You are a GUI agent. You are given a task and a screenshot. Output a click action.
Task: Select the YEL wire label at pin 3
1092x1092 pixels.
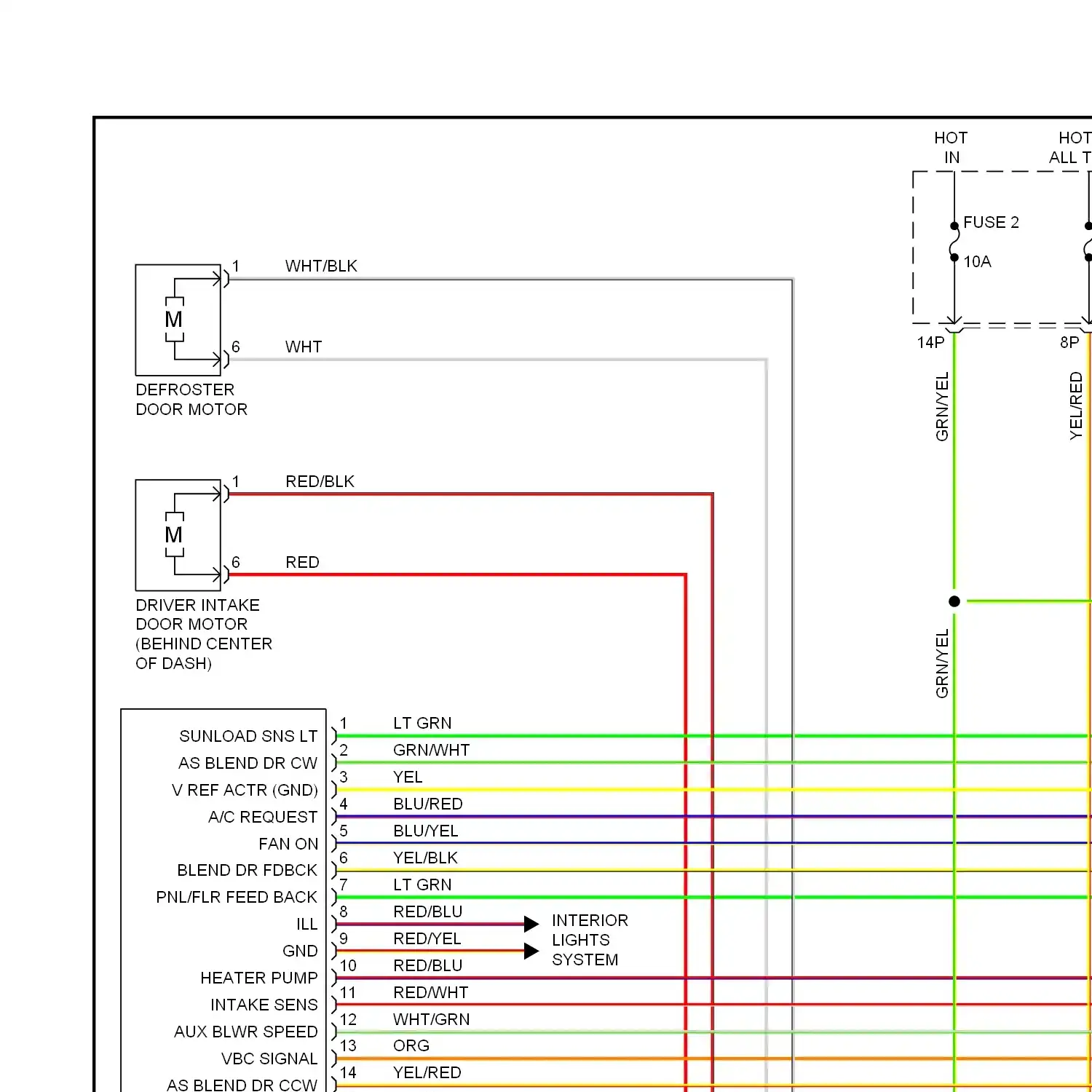(408, 777)
